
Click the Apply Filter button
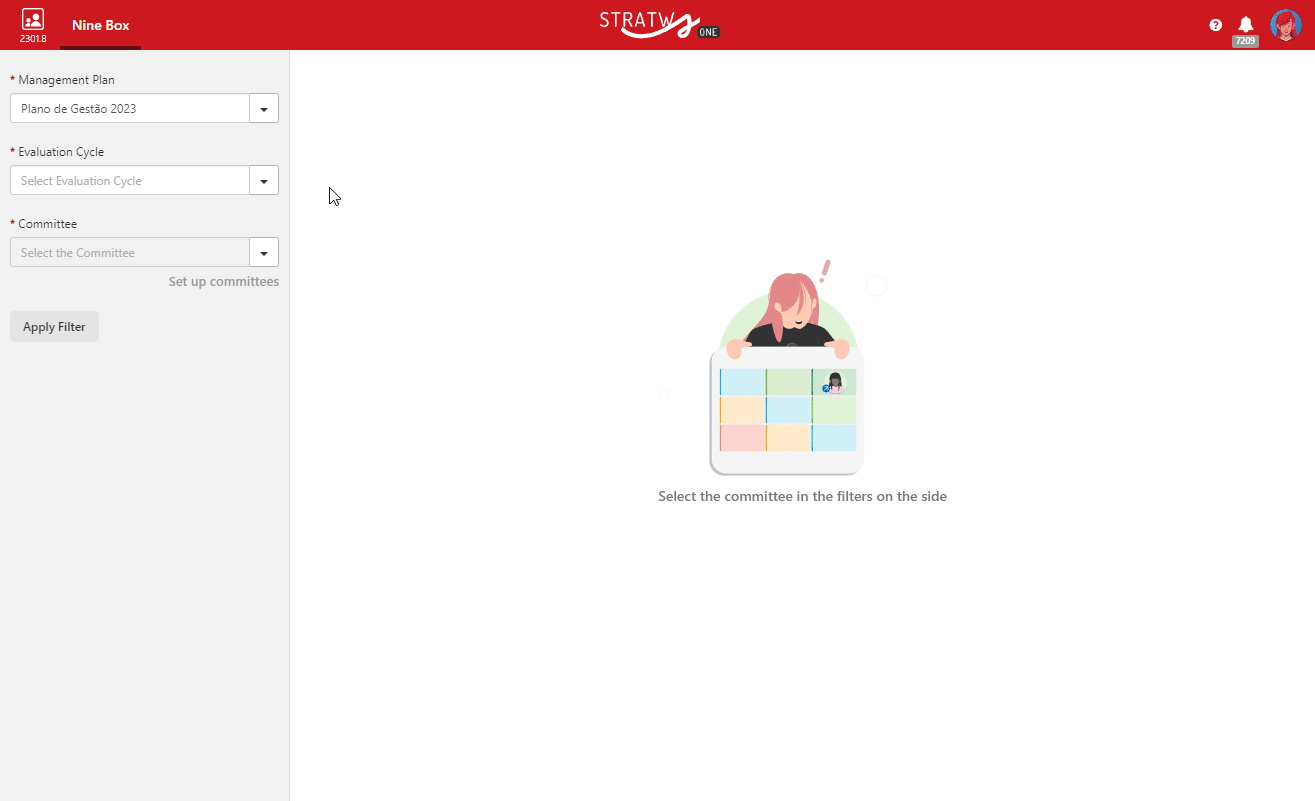tap(54, 327)
